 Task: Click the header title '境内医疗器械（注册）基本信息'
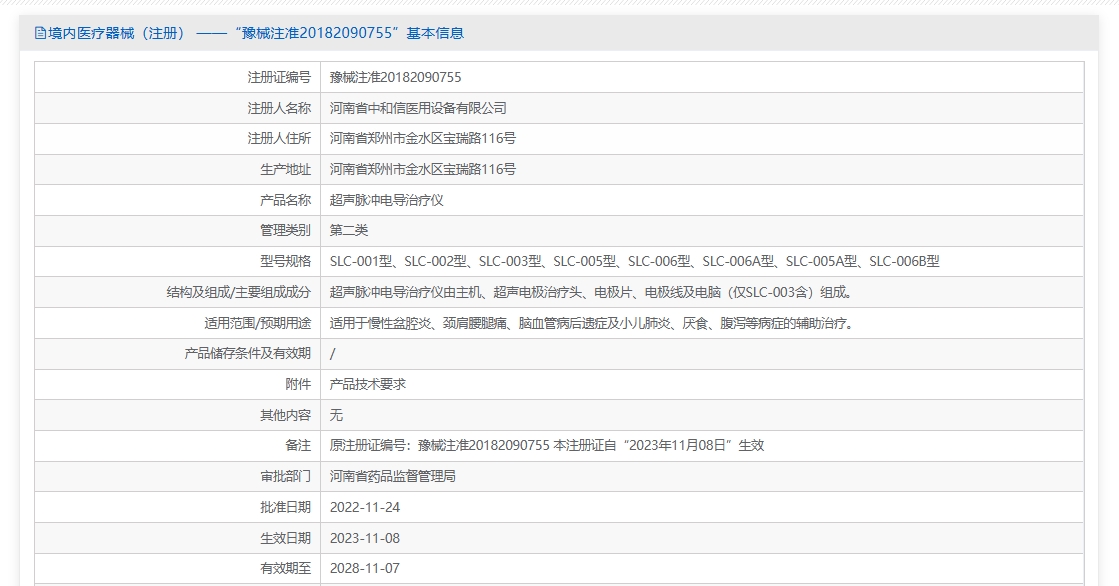pos(256,33)
